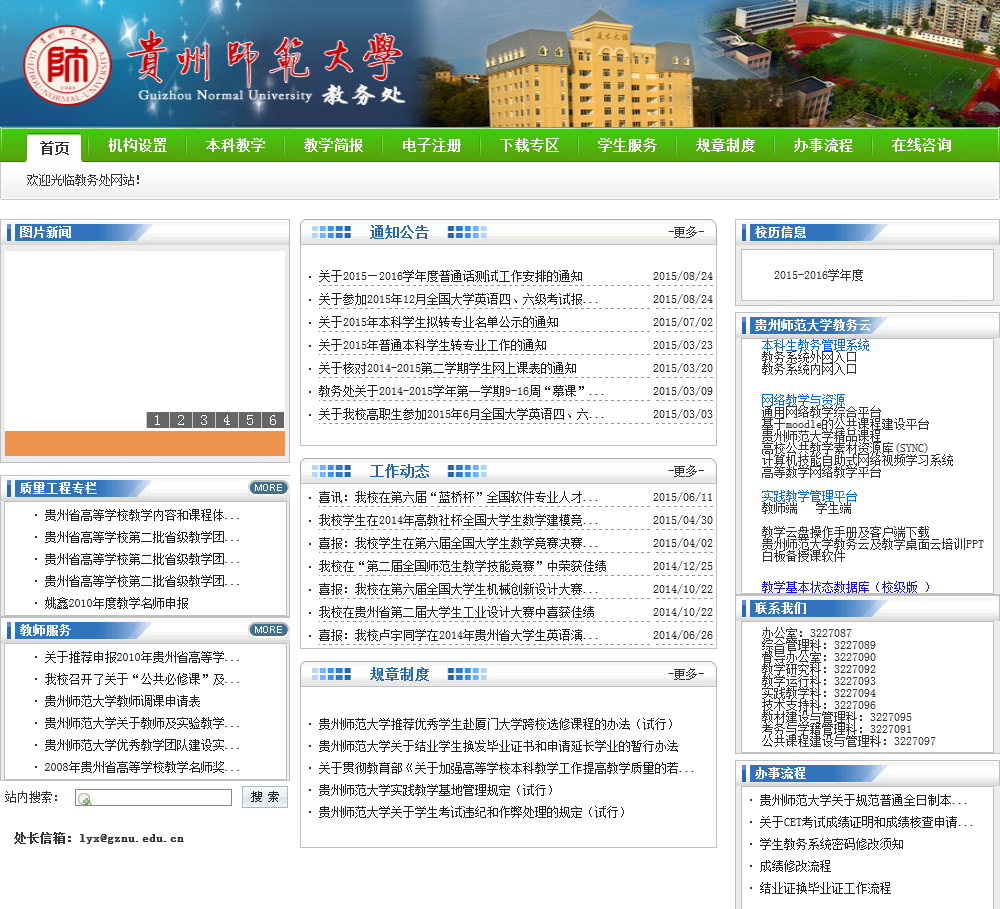The width and height of the screenshot is (1000, 909).
Task: Open 办事流程 in the navigation bar
Action: tap(823, 145)
